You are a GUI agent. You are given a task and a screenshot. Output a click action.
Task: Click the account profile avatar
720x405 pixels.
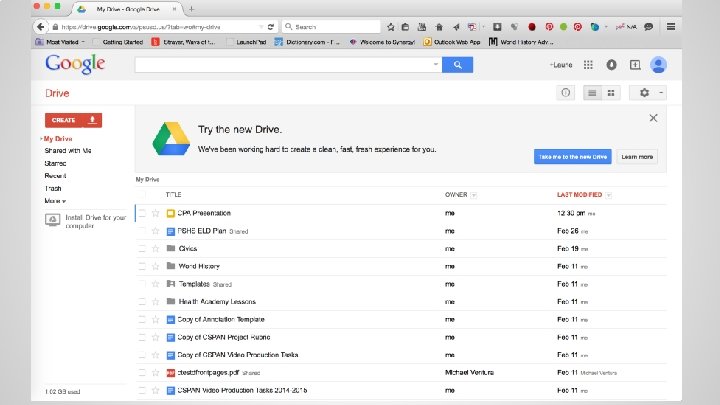pos(658,65)
